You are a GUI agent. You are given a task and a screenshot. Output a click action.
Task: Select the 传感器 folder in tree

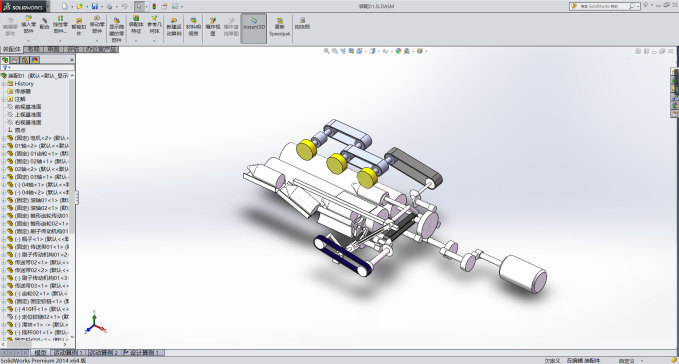point(23,91)
